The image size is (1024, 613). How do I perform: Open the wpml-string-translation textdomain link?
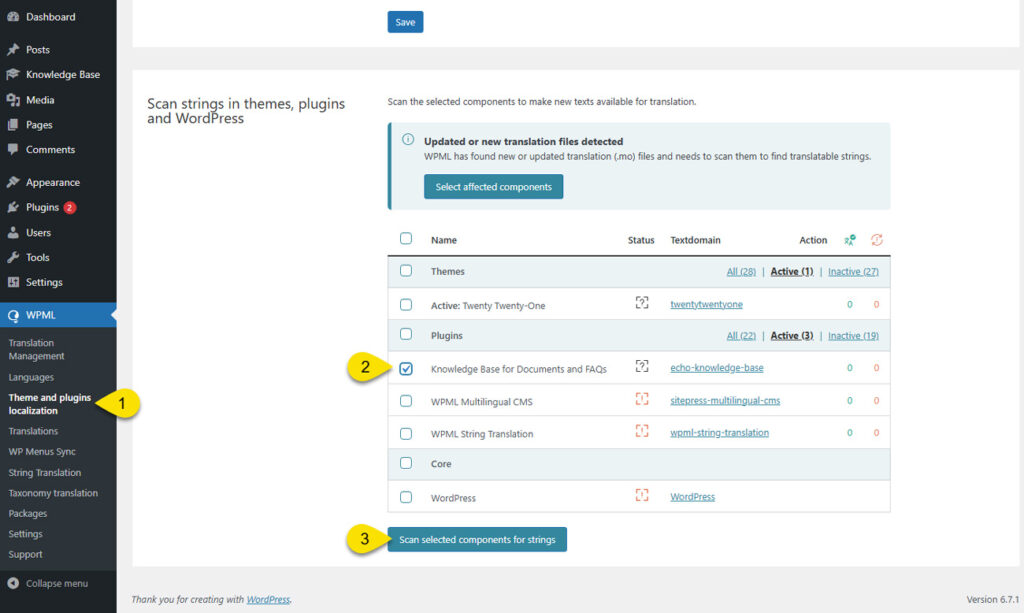[719, 432]
